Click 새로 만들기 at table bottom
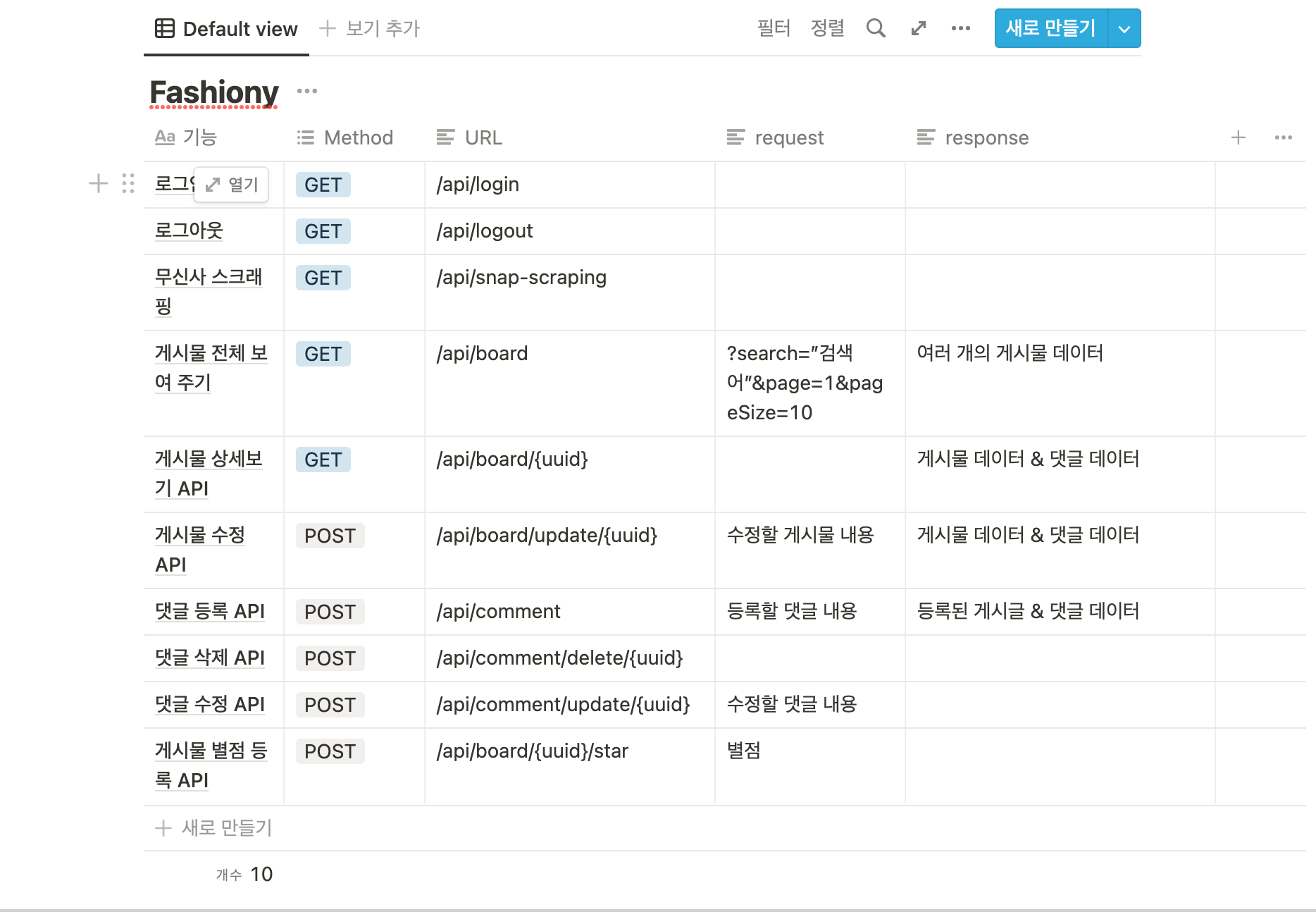 [x=213, y=827]
